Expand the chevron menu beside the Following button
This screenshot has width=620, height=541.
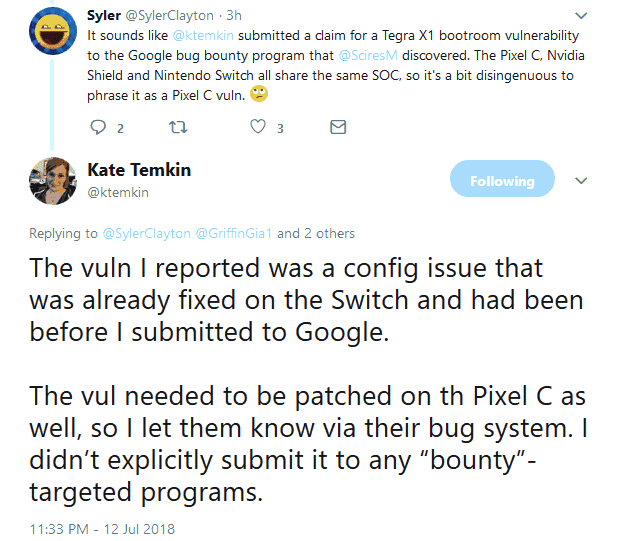(581, 181)
